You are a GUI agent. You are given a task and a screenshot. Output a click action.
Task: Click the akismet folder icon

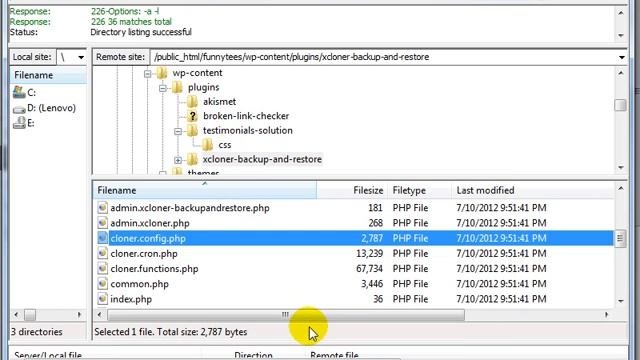click(192, 102)
